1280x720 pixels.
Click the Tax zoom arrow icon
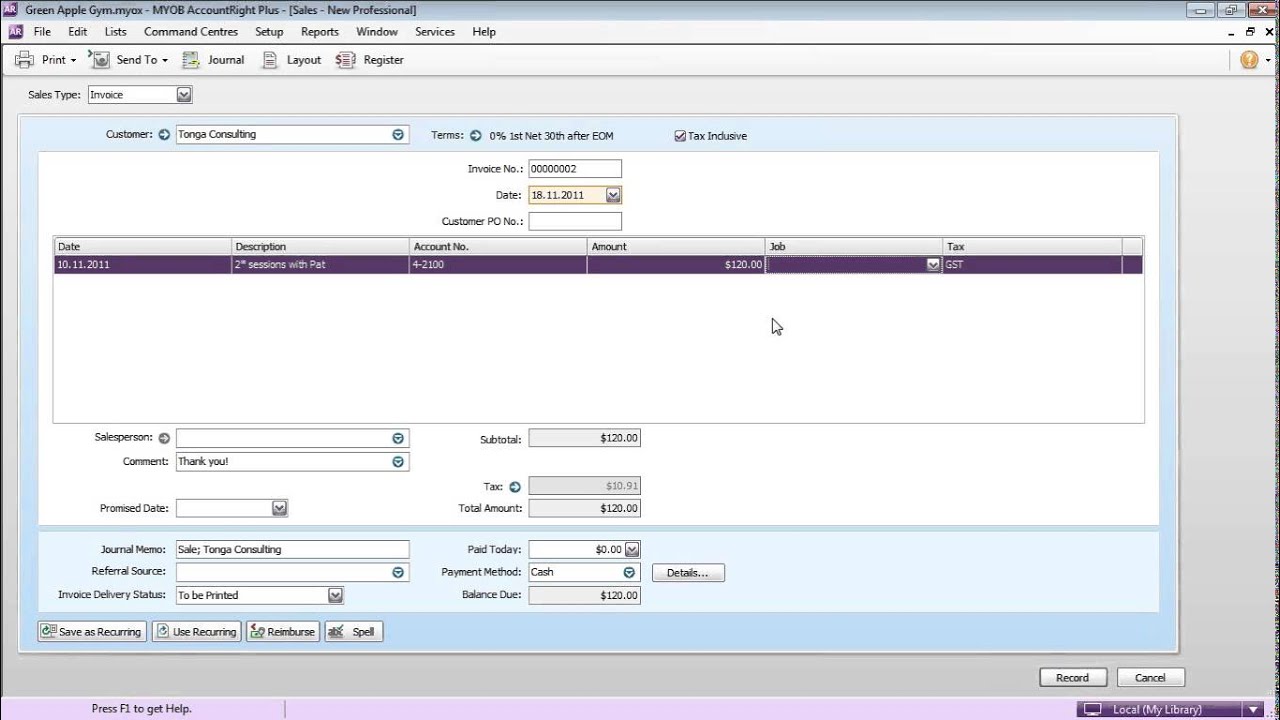tap(515, 487)
